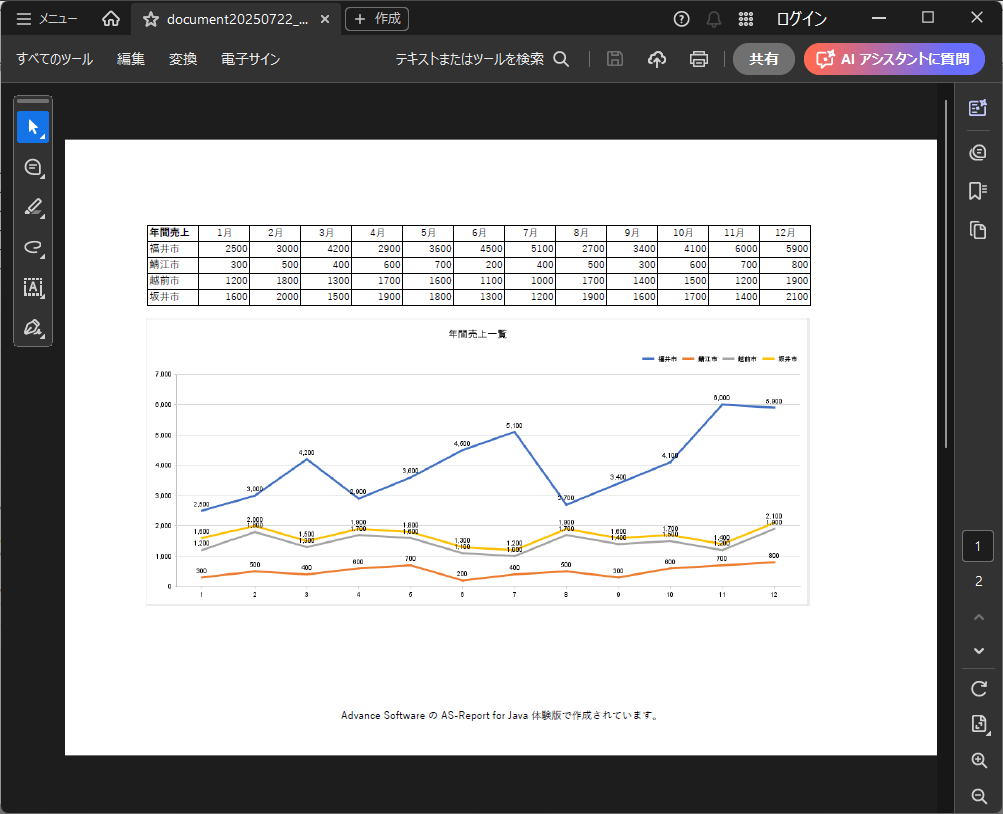Image resolution: width=1003 pixels, height=814 pixels.
Task: Close the document20250722 tab
Action: tap(325, 19)
